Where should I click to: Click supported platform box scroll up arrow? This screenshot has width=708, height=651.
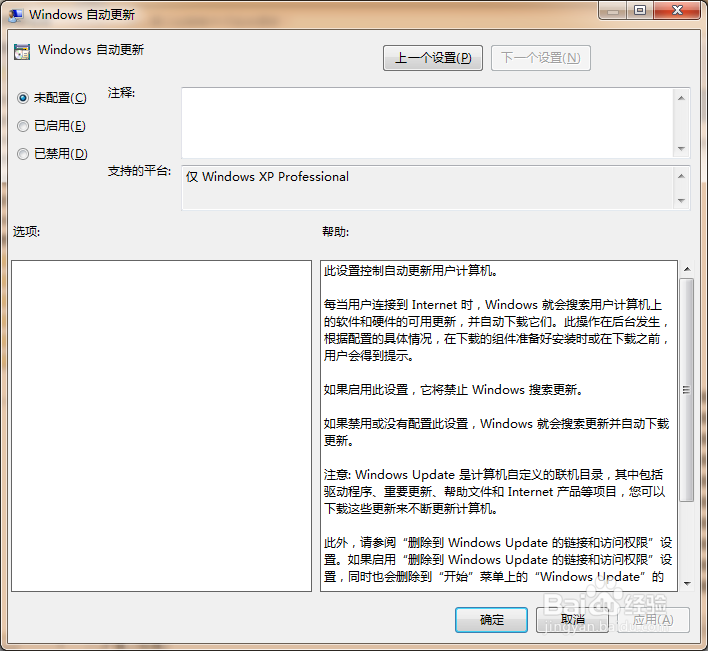coord(681,176)
